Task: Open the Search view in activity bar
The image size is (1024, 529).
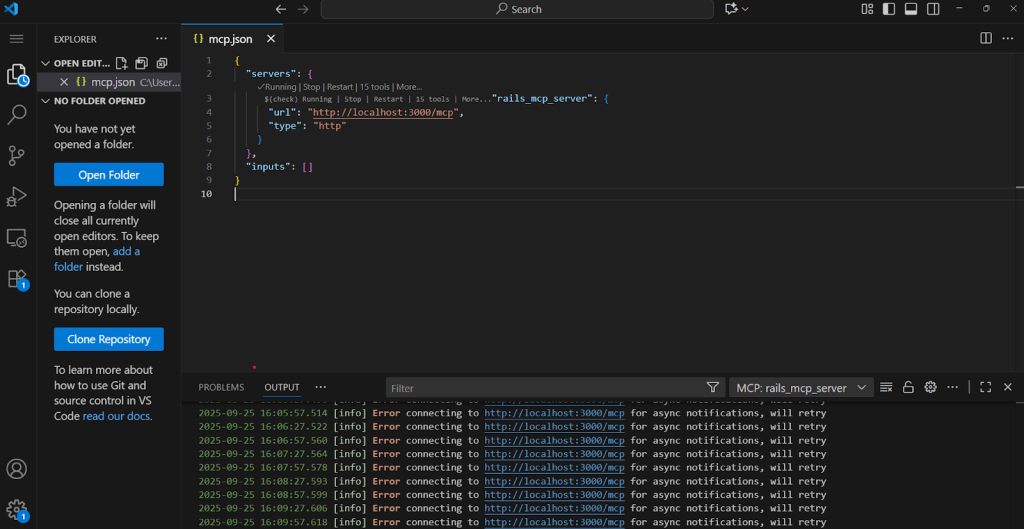Action: tap(17, 115)
